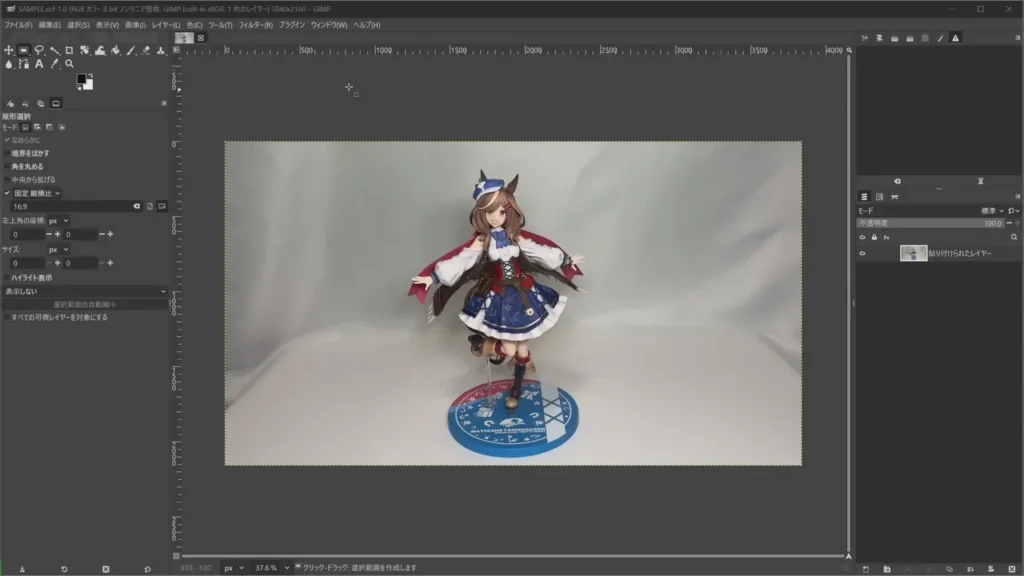Switch to the Layers tab icon
Image resolution: width=1024 pixels, height=576 pixels.
864,197
